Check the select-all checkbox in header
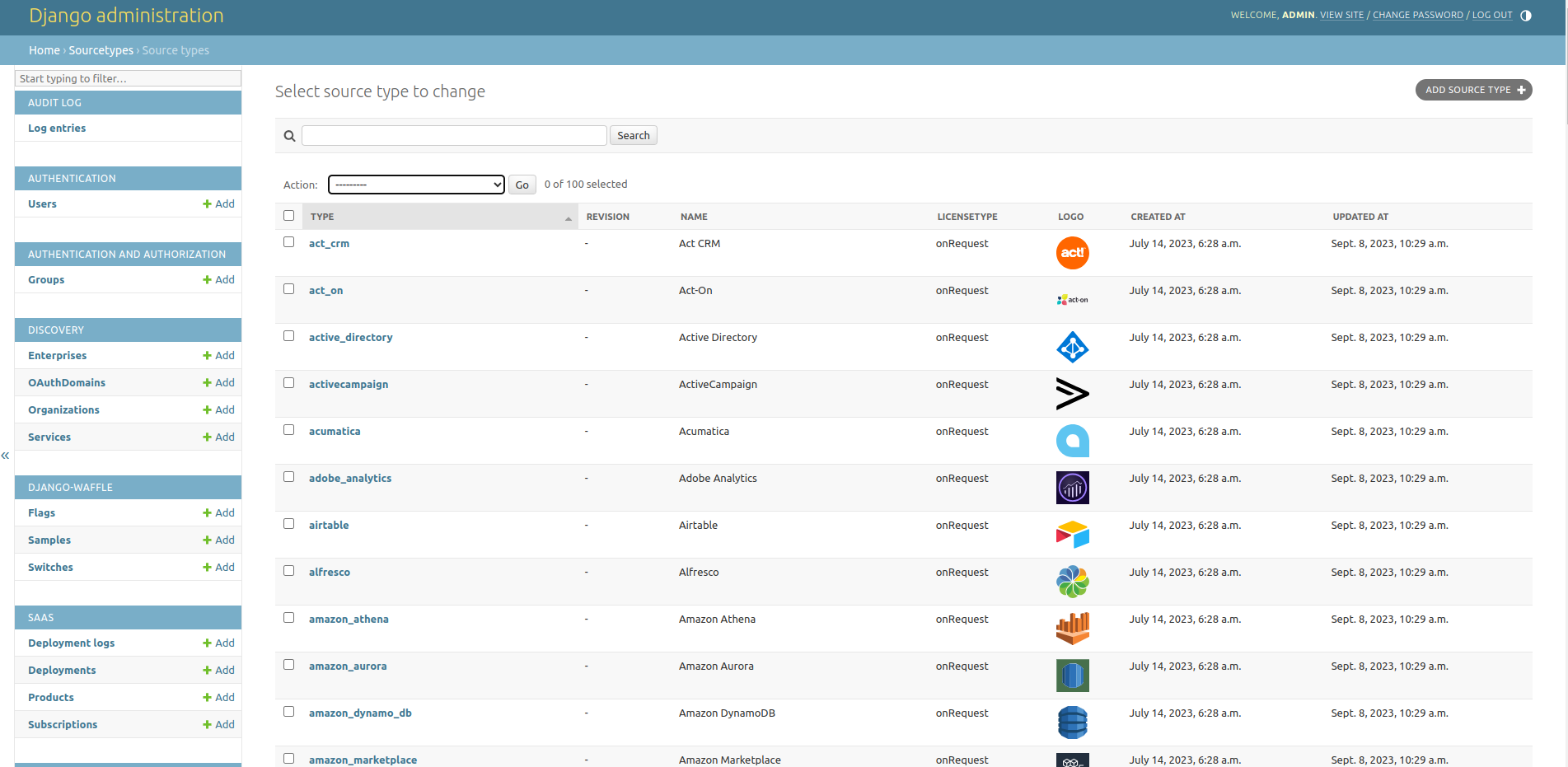Image resolution: width=1568 pixels, height=767 pixels. (x=288, y=216)
